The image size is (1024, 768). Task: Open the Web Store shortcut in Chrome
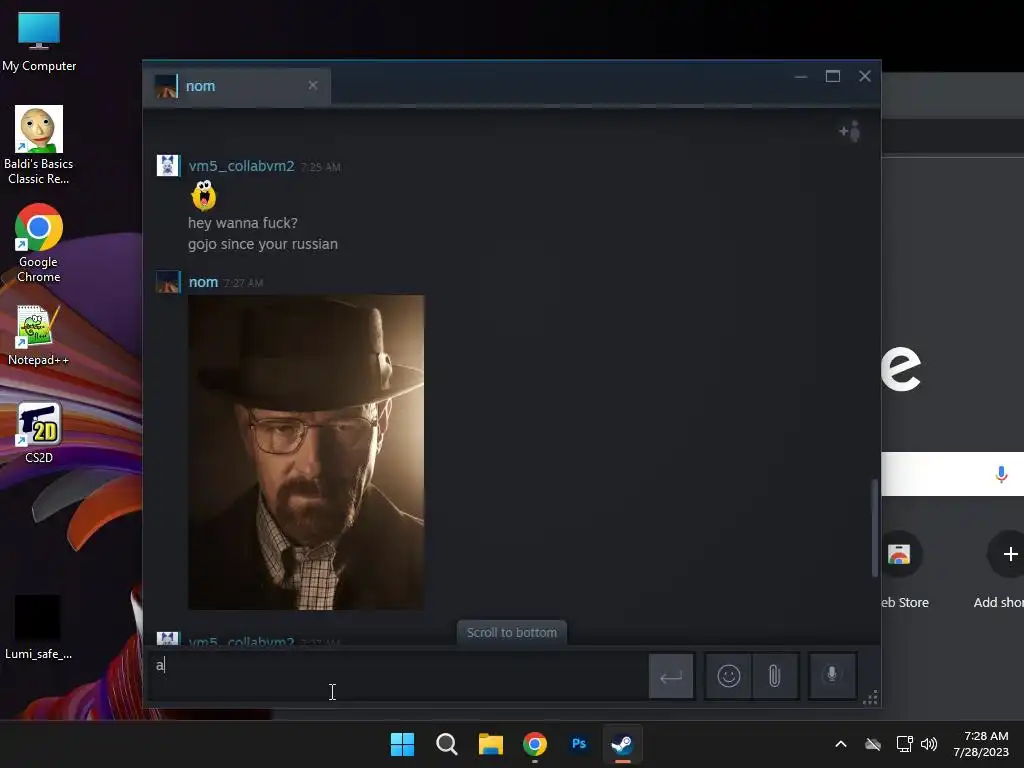coord(901,569)
